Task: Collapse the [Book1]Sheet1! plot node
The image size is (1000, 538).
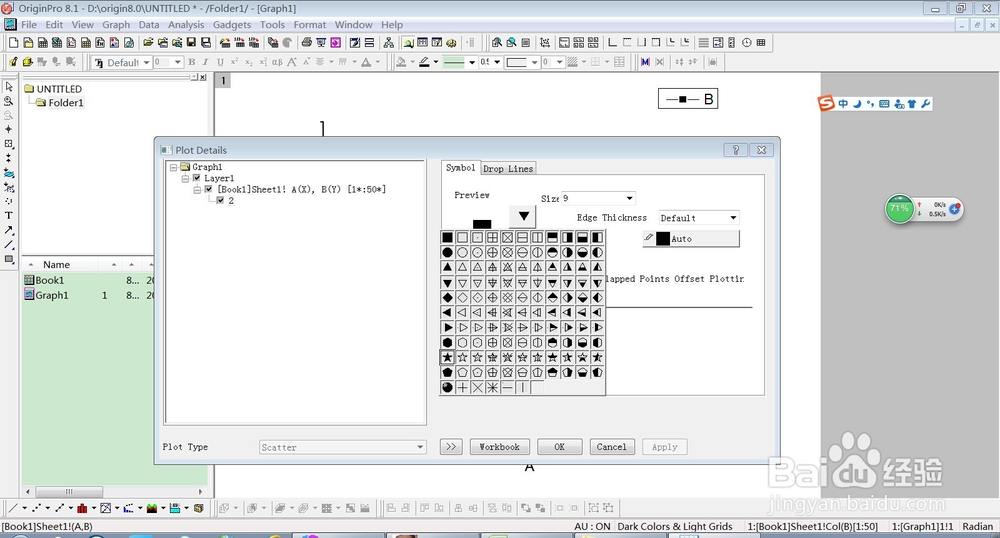Action: pyautogui.click(x=198, y=189)
